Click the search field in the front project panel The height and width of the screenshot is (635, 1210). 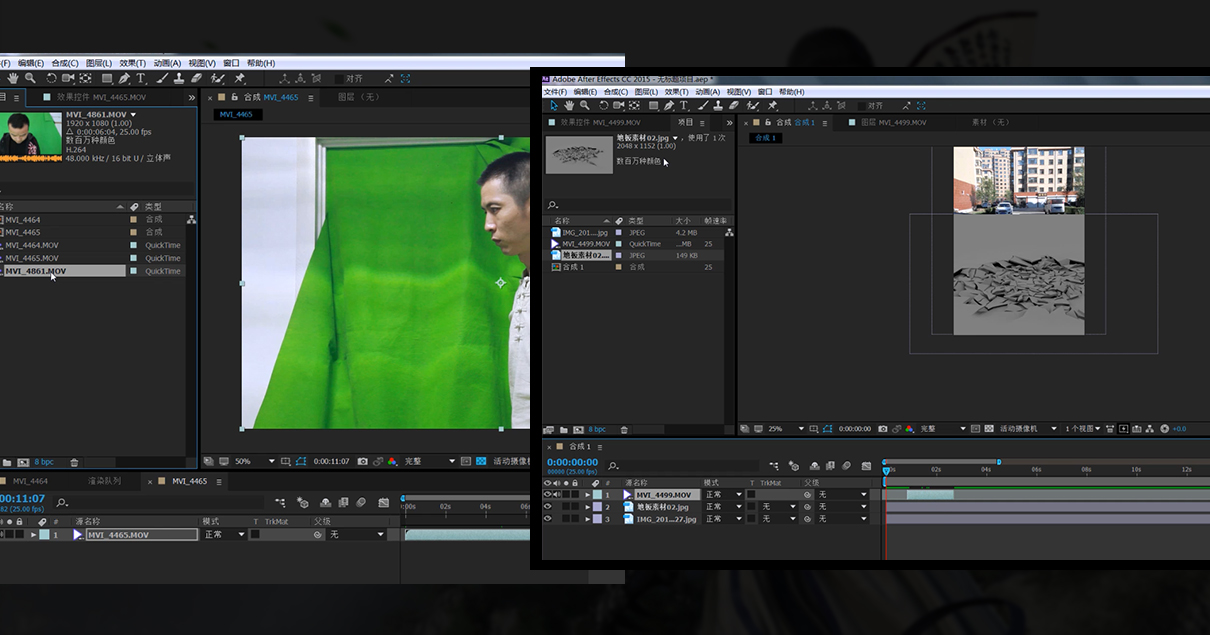pyautogui.click(x=636, y=205)
